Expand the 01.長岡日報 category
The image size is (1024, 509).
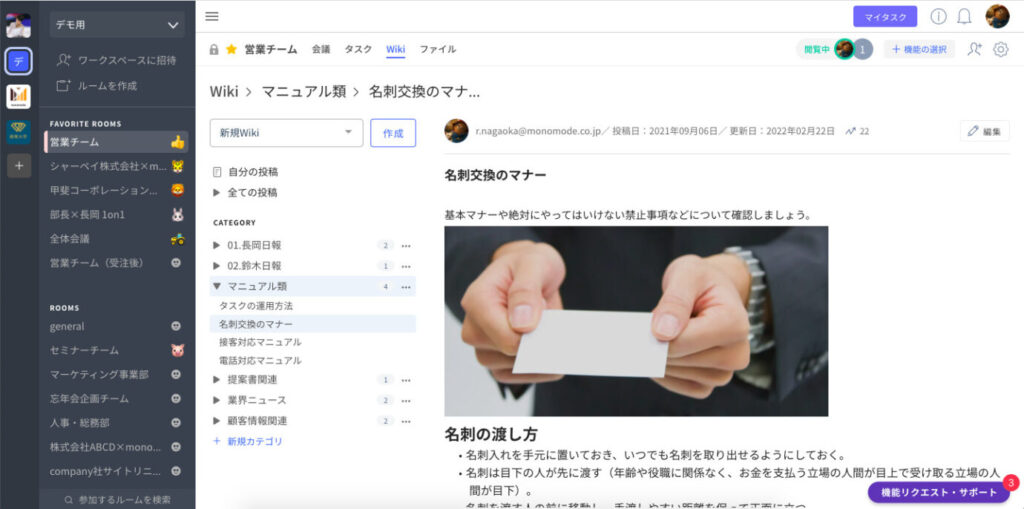click(x=217, y=246)
